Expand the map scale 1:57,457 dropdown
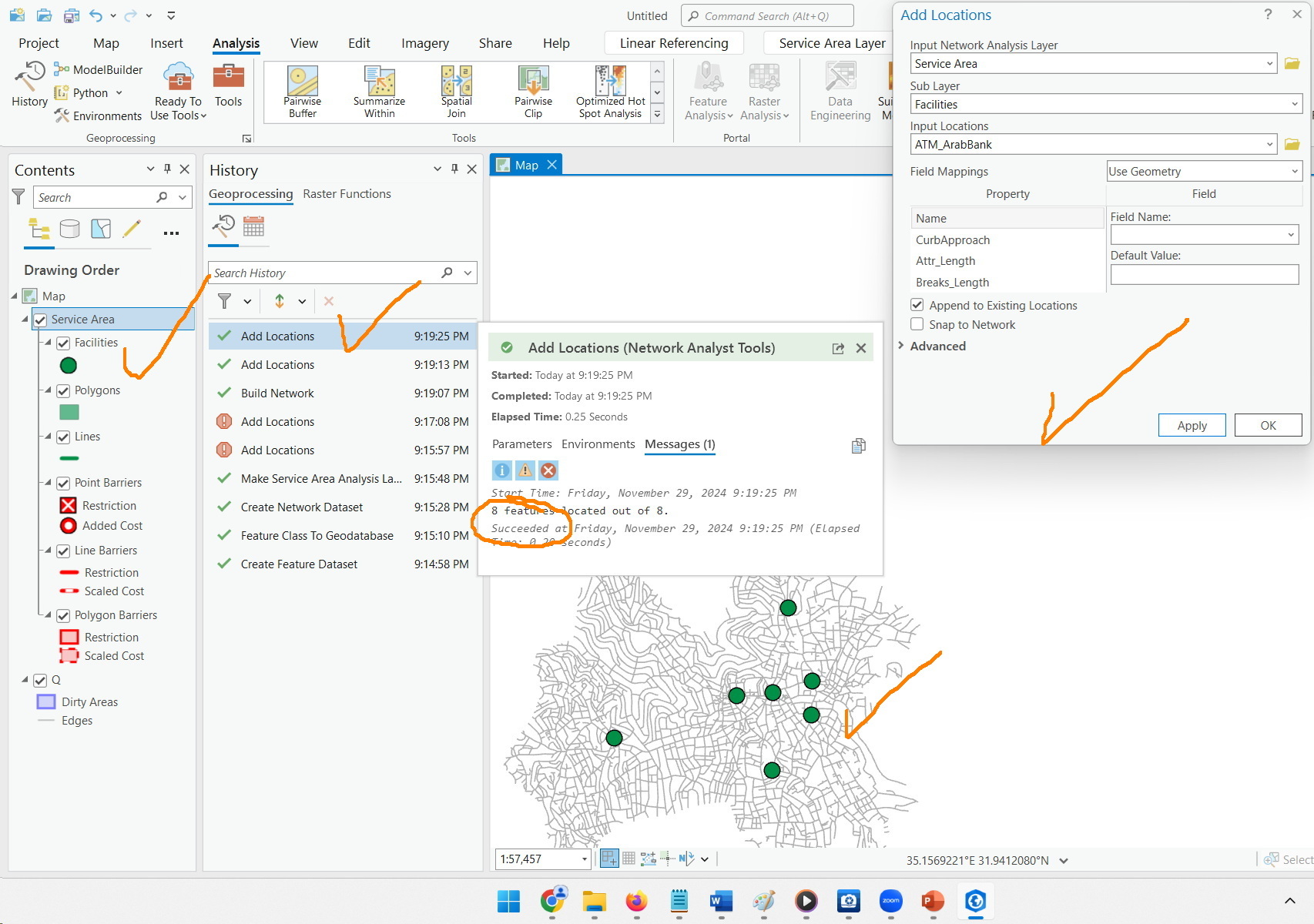This screenshot has width=1314, height=924. coord(583,858)
